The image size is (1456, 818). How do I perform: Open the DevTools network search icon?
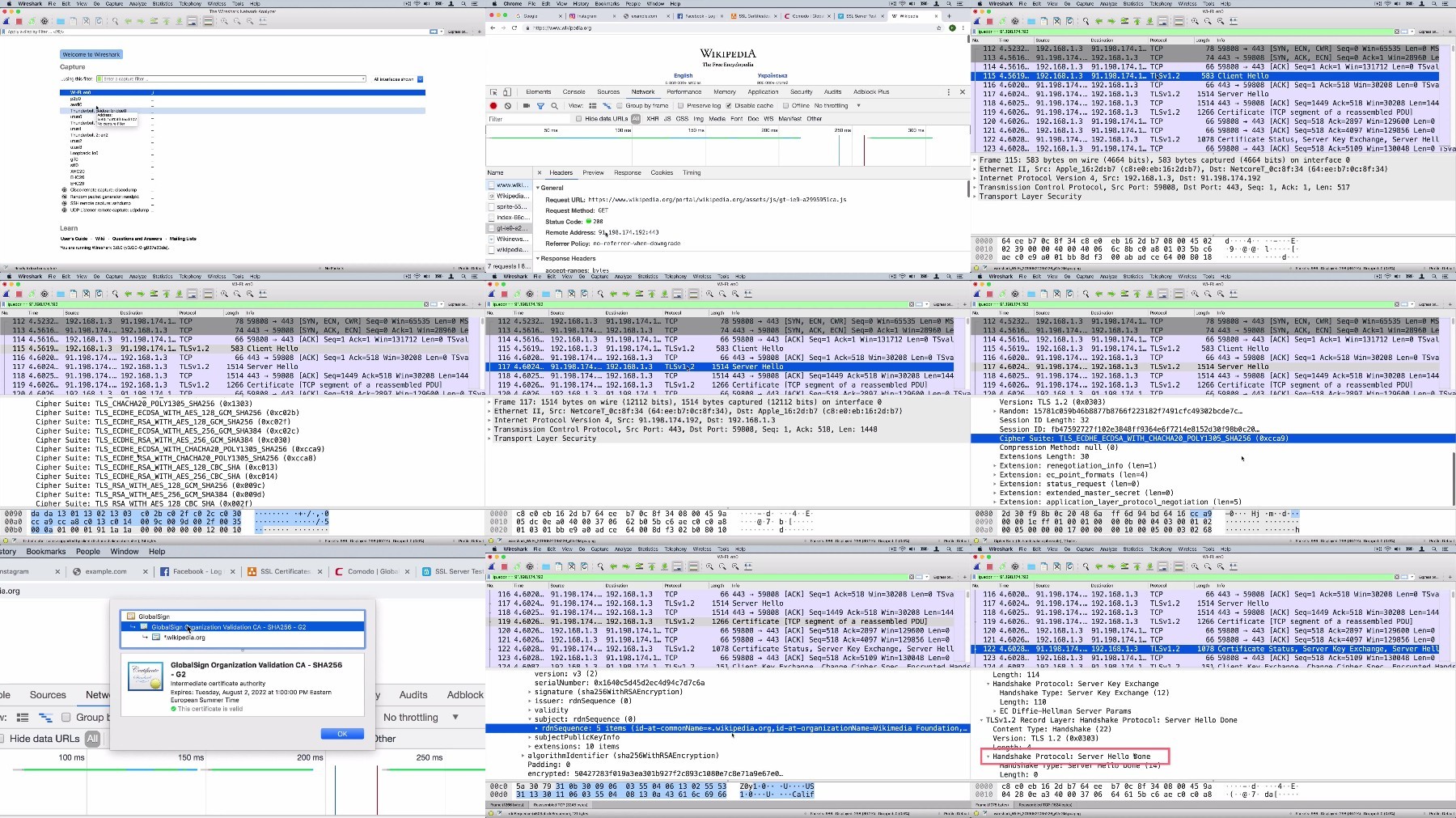click(x=554, y=106)
